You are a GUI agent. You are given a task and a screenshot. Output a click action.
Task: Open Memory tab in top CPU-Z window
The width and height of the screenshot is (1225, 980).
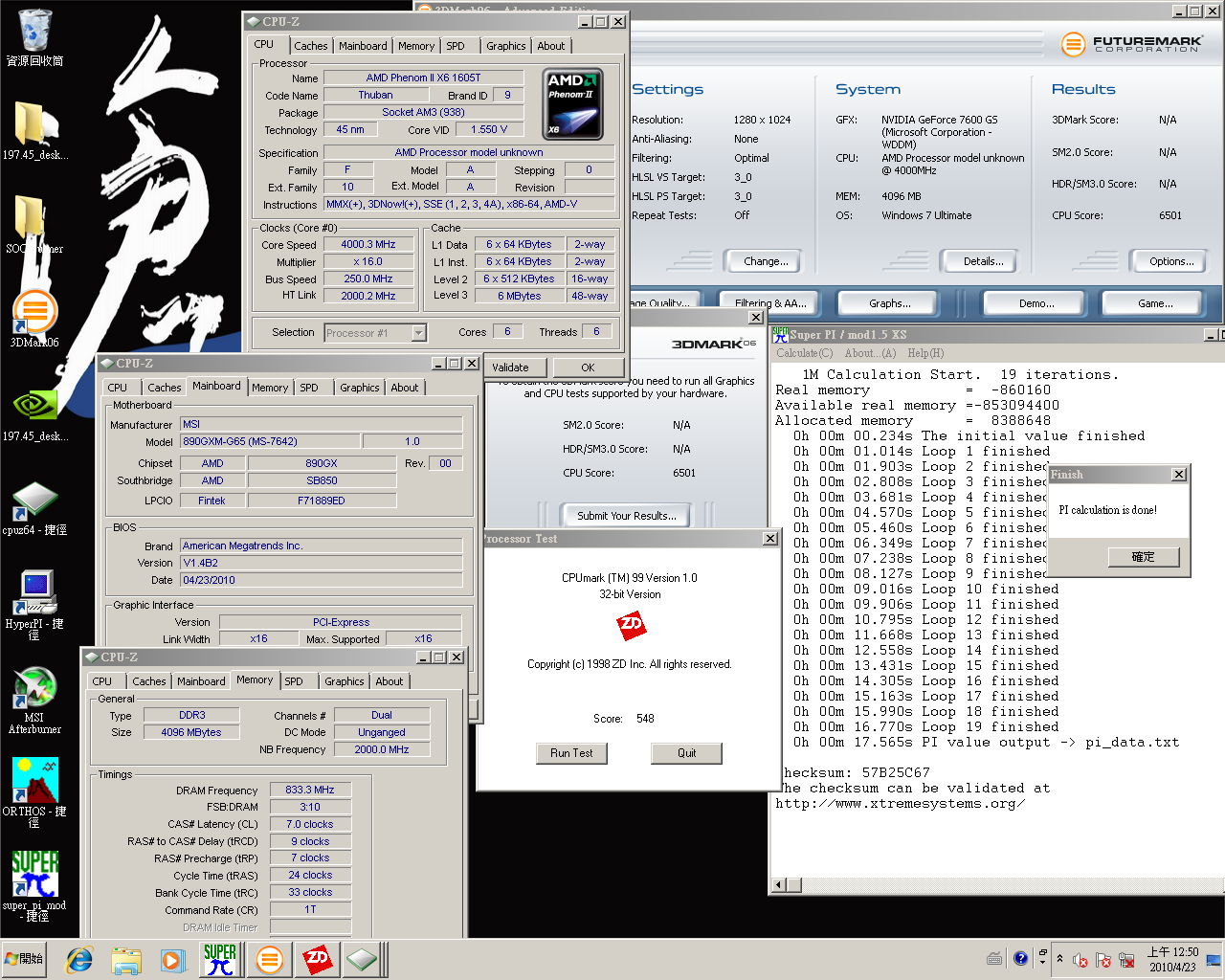[416, 46]
